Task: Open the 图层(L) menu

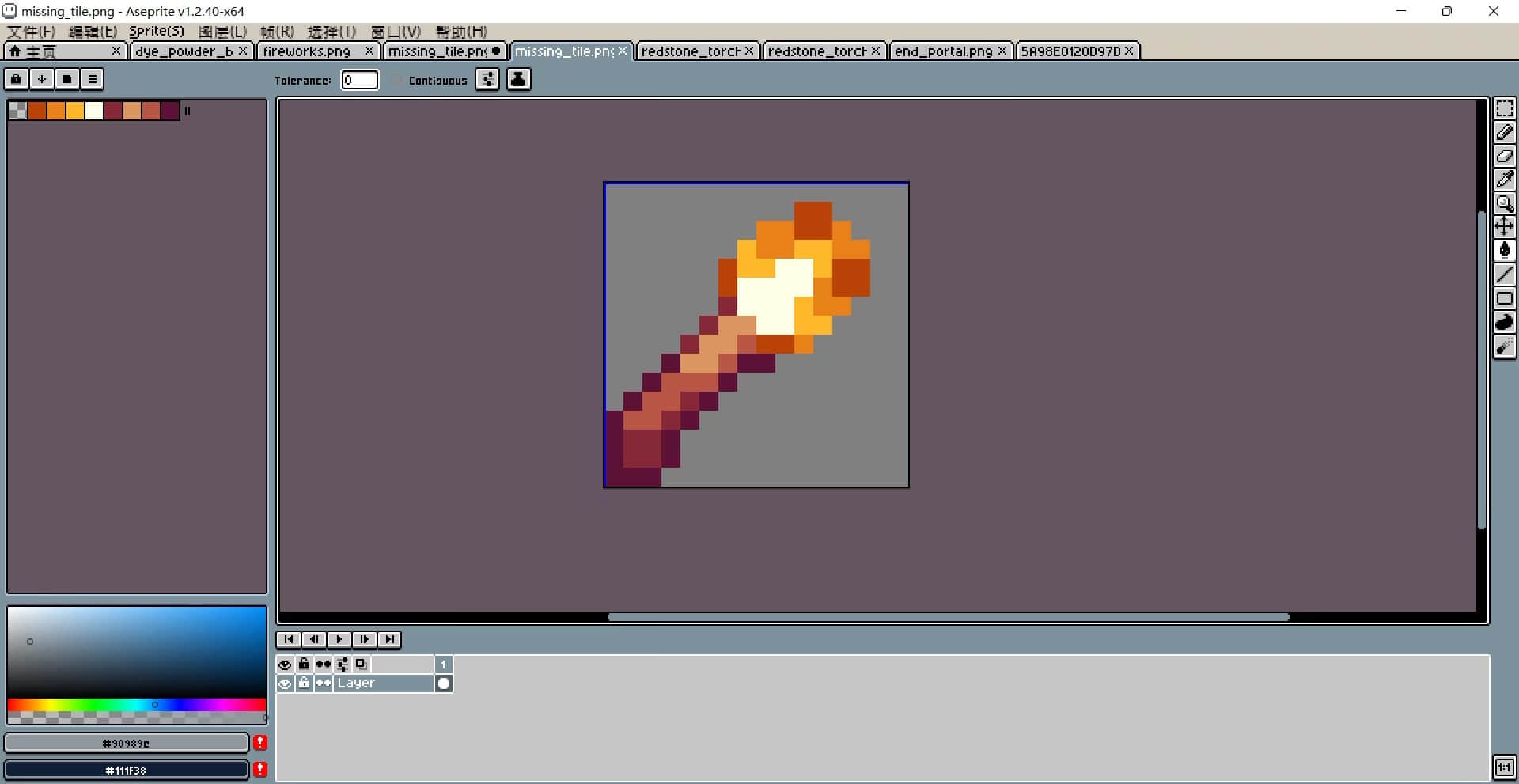Action: (222, 32)
